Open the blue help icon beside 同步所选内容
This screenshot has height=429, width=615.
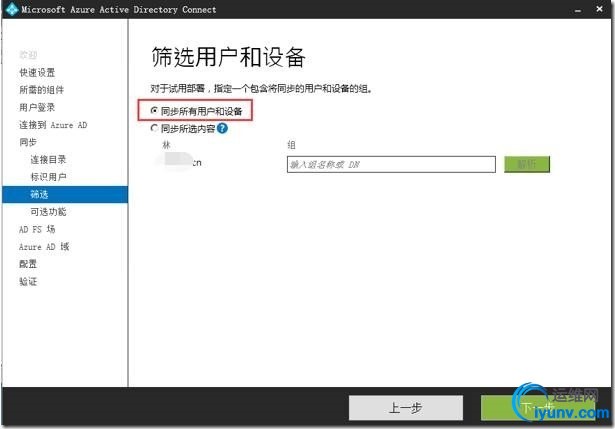[222, 128]
